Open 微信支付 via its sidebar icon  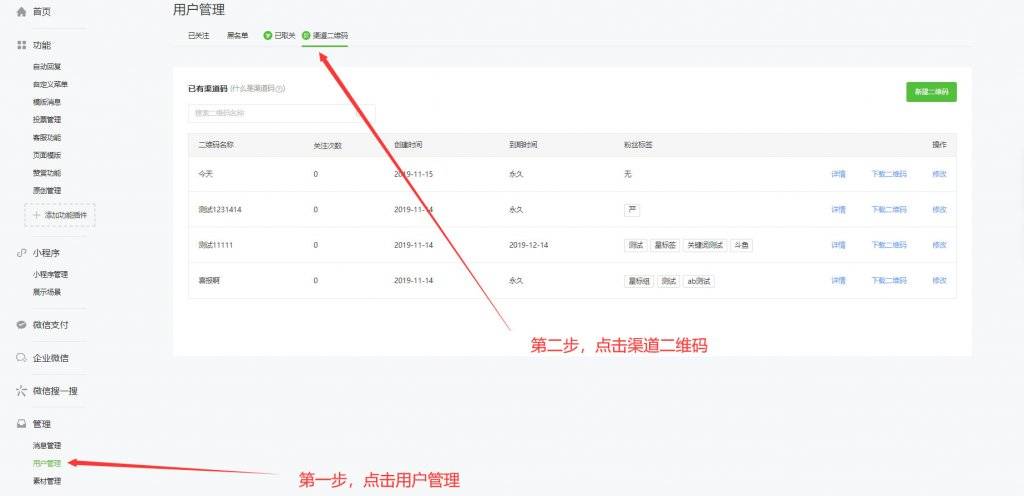pos(21,325)
